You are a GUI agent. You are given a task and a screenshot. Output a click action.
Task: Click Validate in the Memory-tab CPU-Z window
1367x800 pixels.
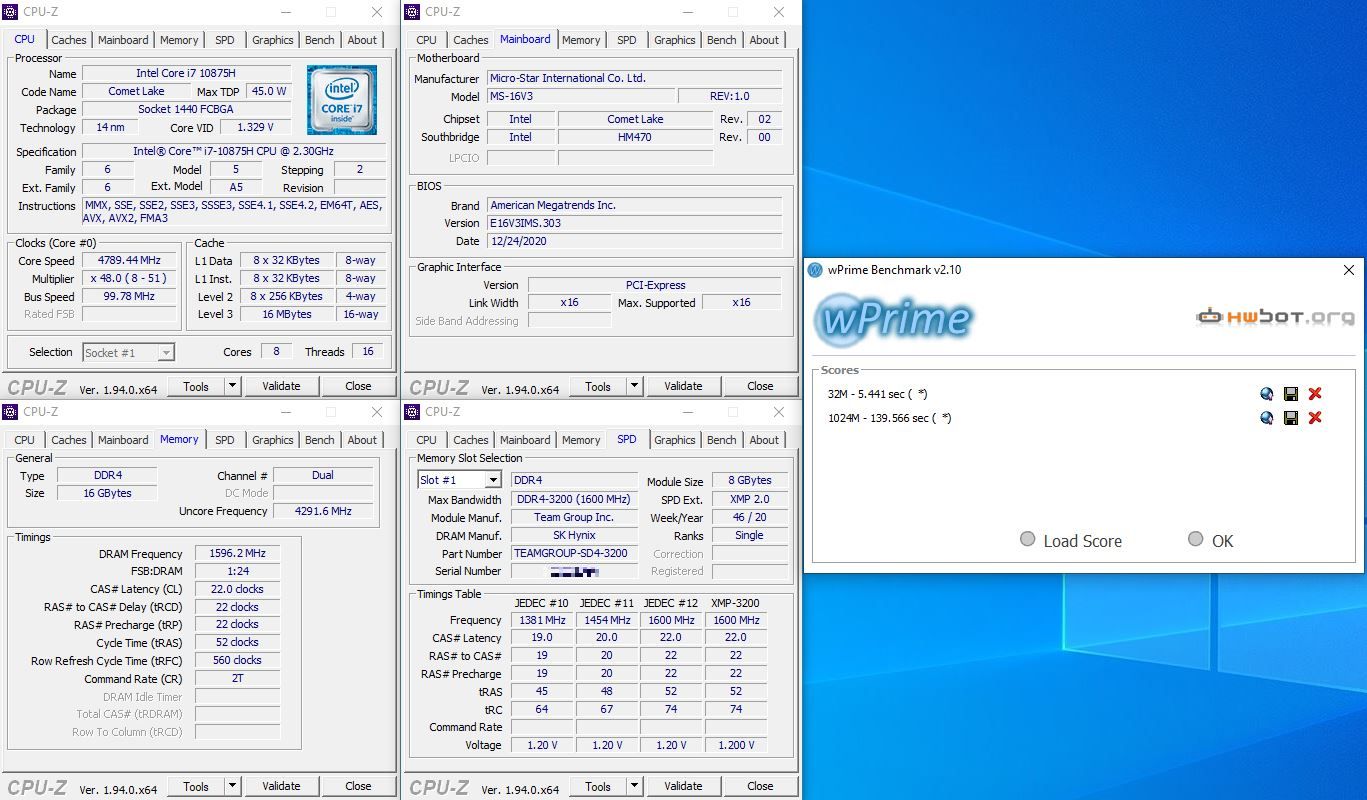pyautogui.click(x=281, y=786)
